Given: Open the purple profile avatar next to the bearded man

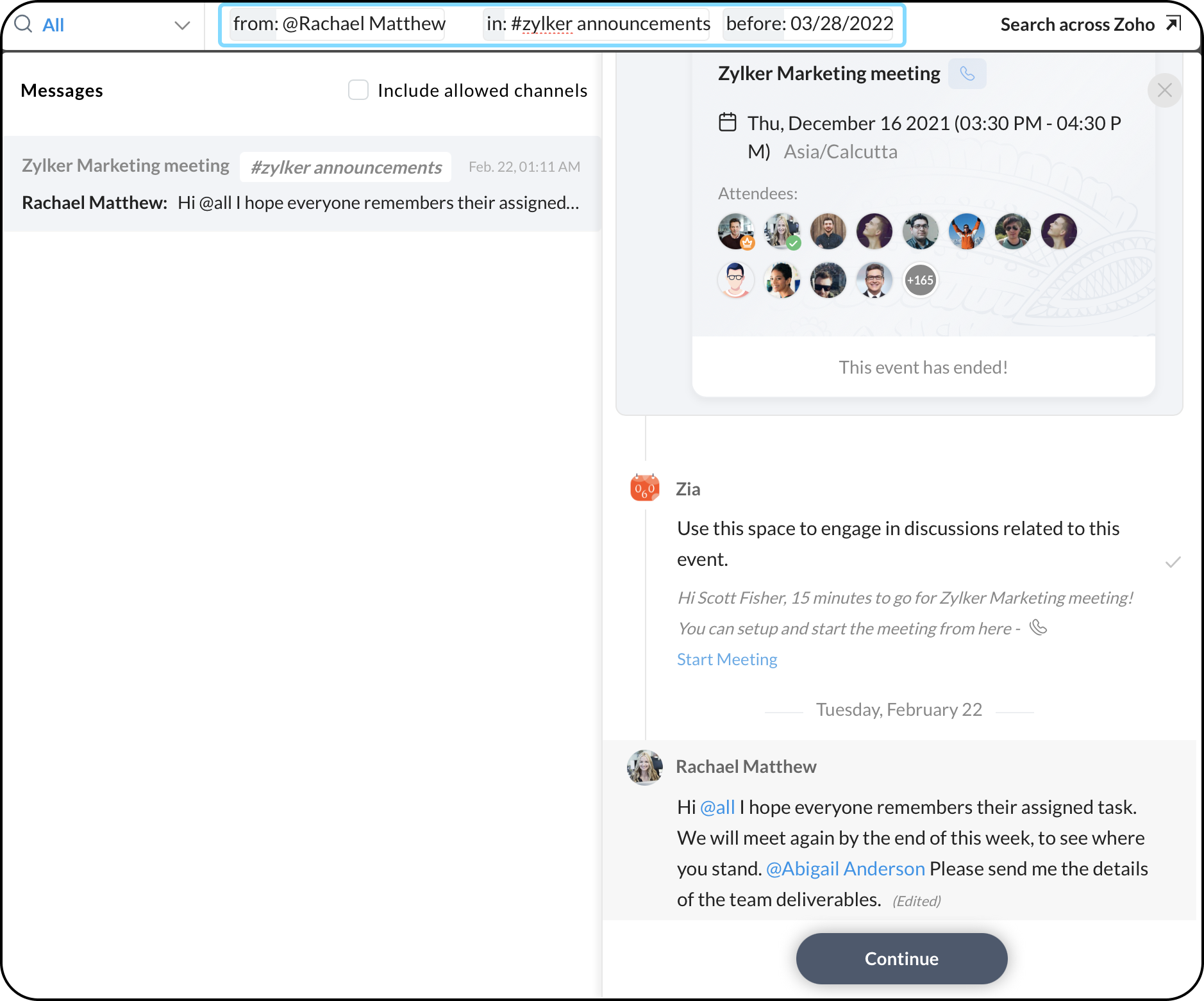Looking at the screenshot, I should pyautogui.click(x=874, y=231).
